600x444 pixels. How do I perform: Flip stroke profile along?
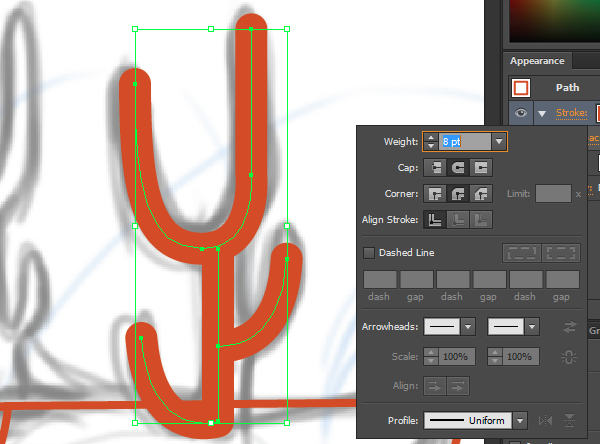coord(545,421)
